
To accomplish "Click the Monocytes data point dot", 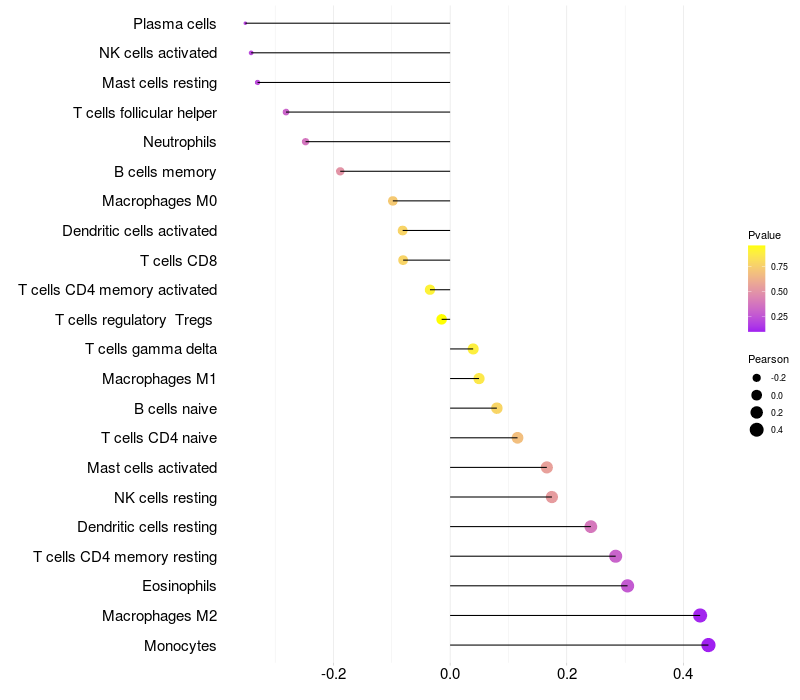I will coord(708,645).
